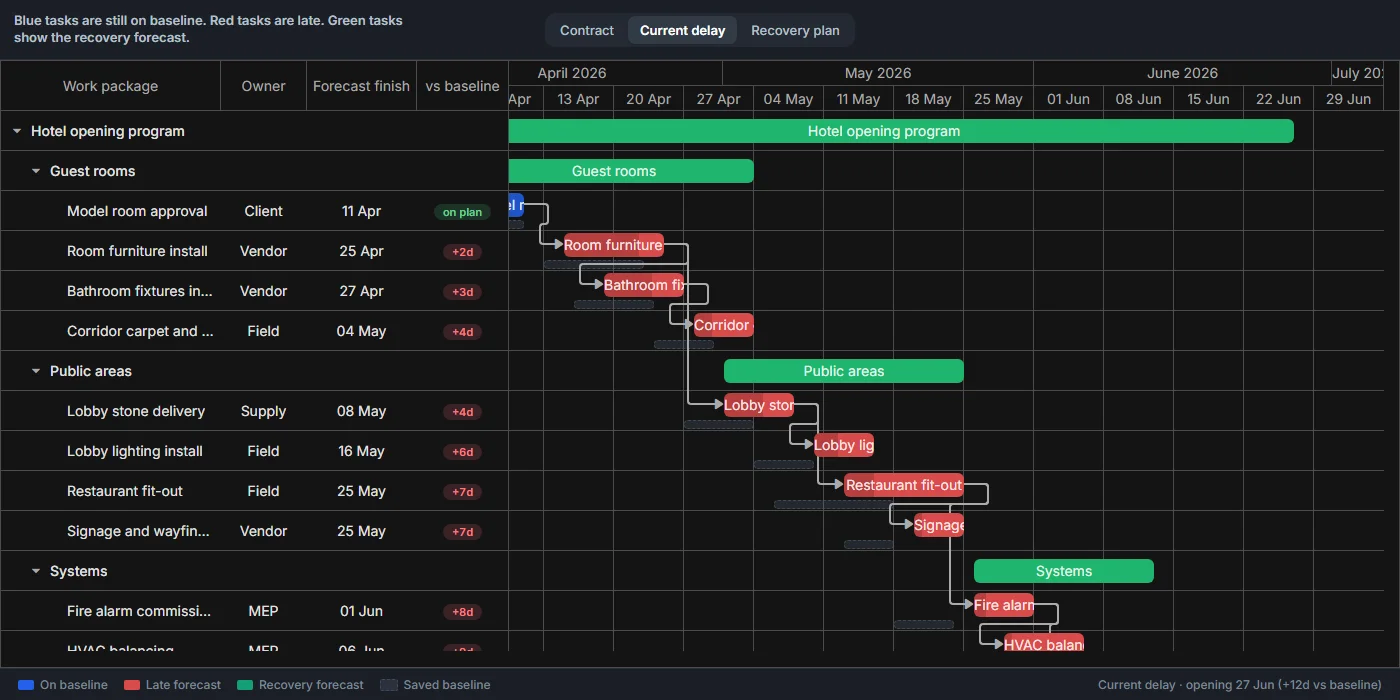Click the green Systems summary bar
The width and height of the screenshot is (1400, 700).
pyautogui.click(x=1064, y=571)
